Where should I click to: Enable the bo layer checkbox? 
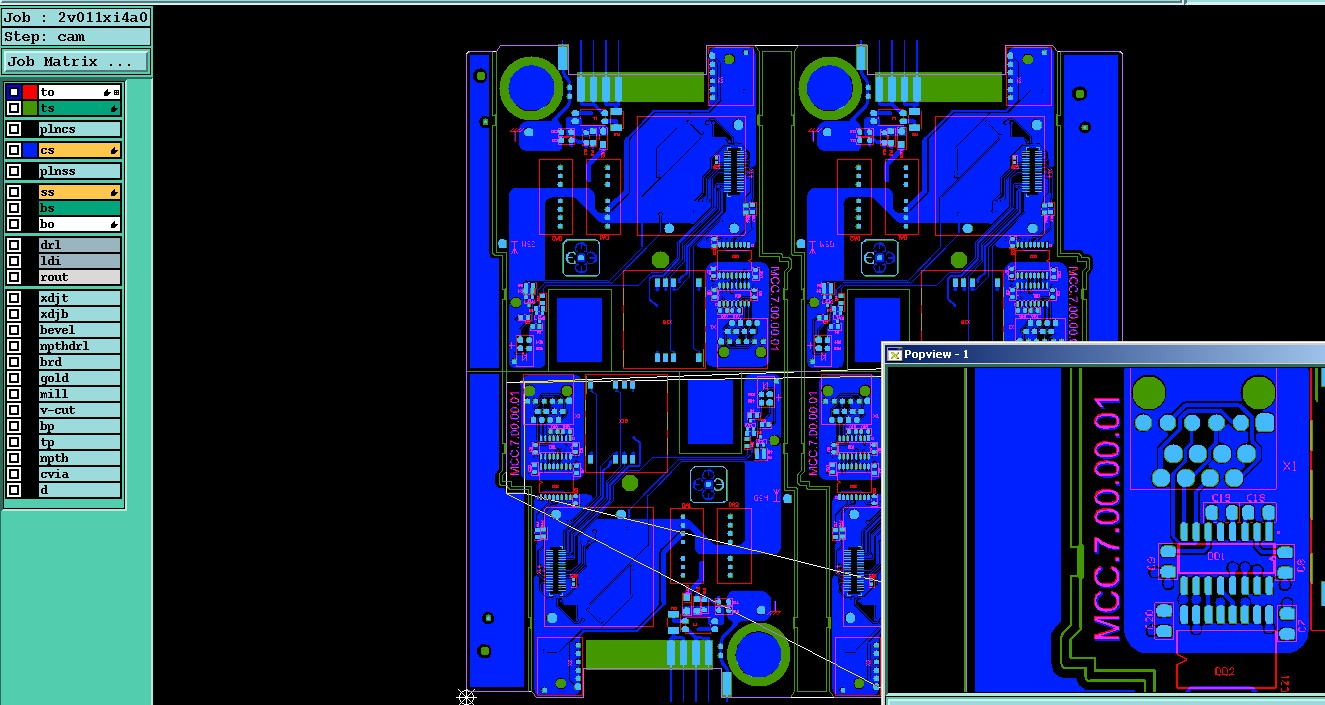pos(14,224)
